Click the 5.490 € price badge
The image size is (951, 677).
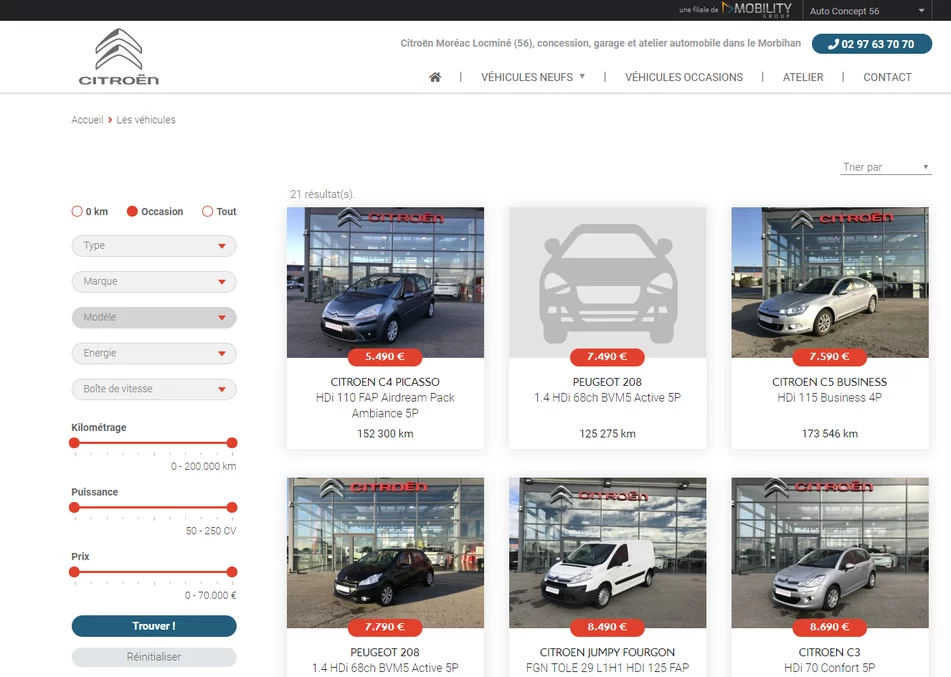[385, 357]
